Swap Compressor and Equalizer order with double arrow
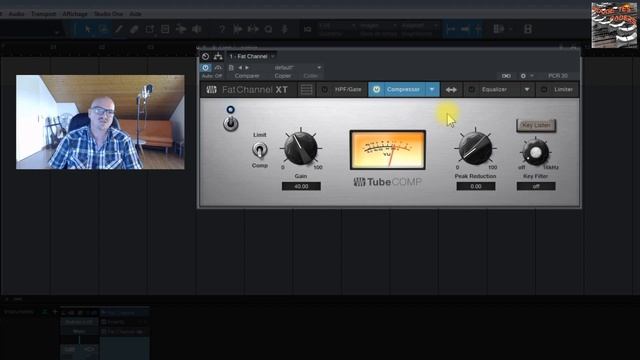 click(451, 90)
